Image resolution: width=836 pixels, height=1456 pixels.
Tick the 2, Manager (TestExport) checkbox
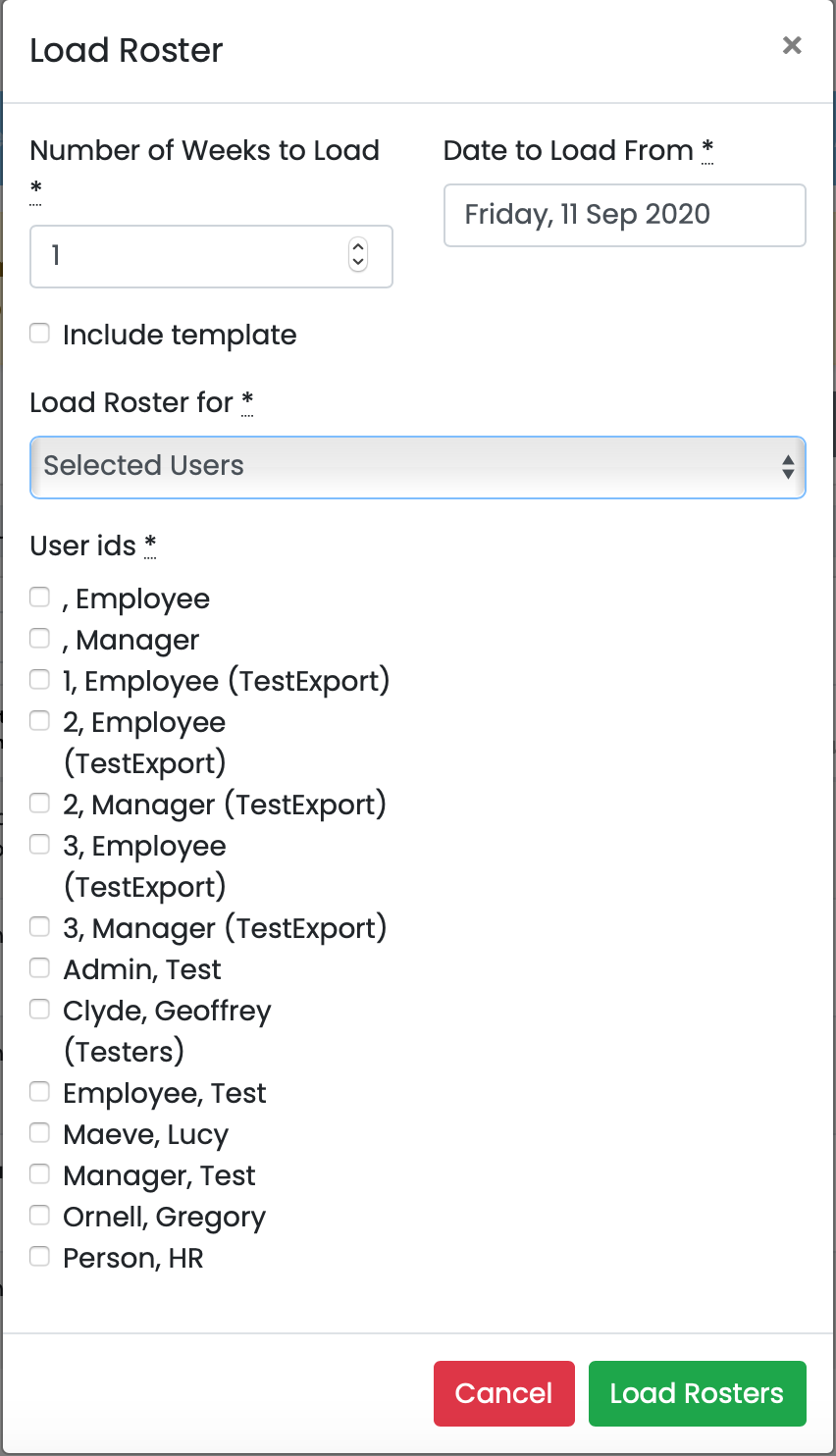click(x=40, y=803)
